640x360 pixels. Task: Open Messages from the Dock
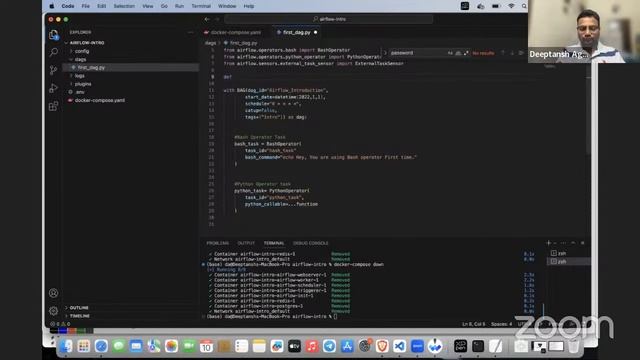click(119, 346)
